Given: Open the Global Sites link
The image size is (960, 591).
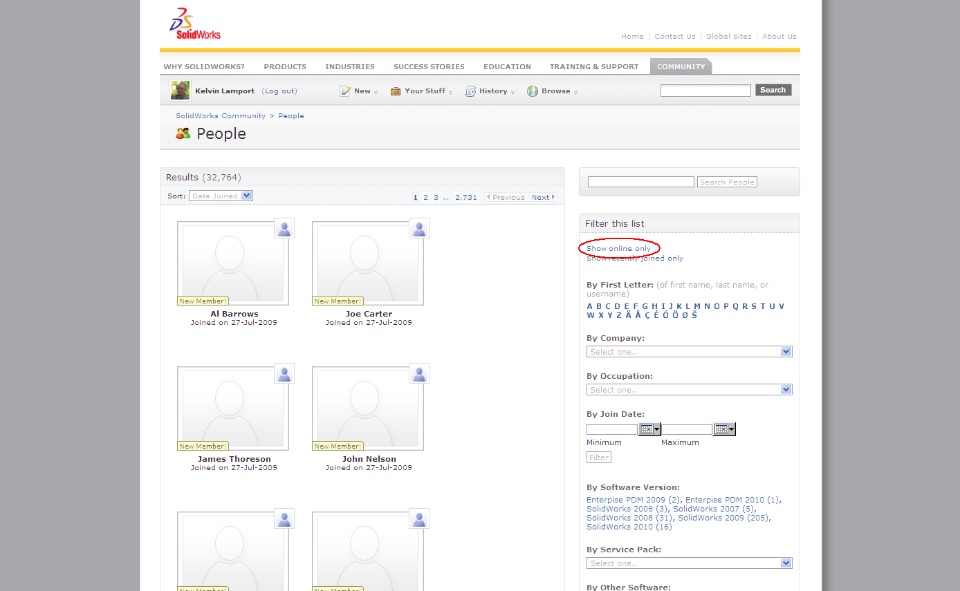Looking at the screenshot, I should (x=729, y=36).
